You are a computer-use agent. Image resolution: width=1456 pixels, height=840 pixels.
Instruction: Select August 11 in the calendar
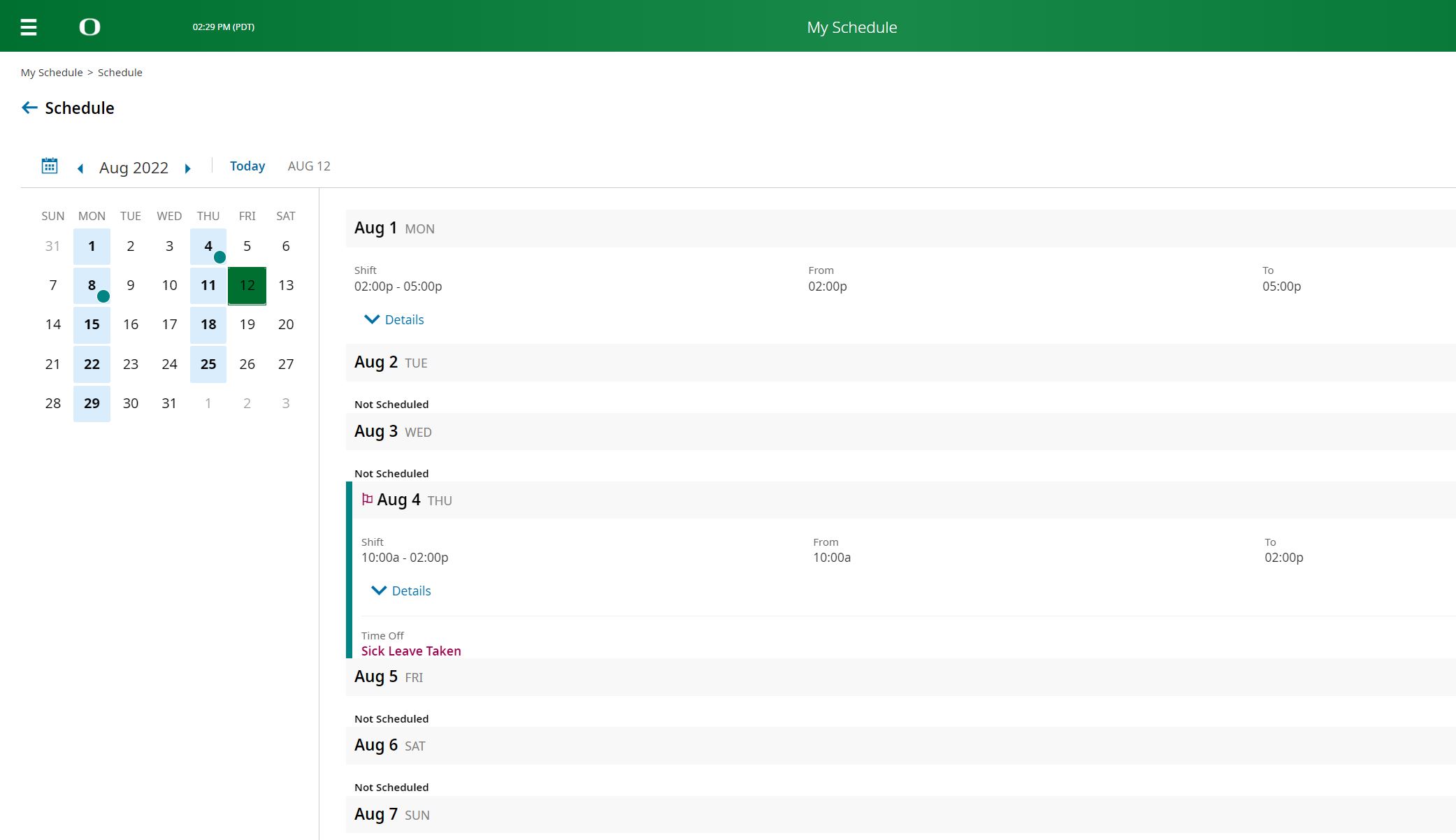(x=208, y=286)
